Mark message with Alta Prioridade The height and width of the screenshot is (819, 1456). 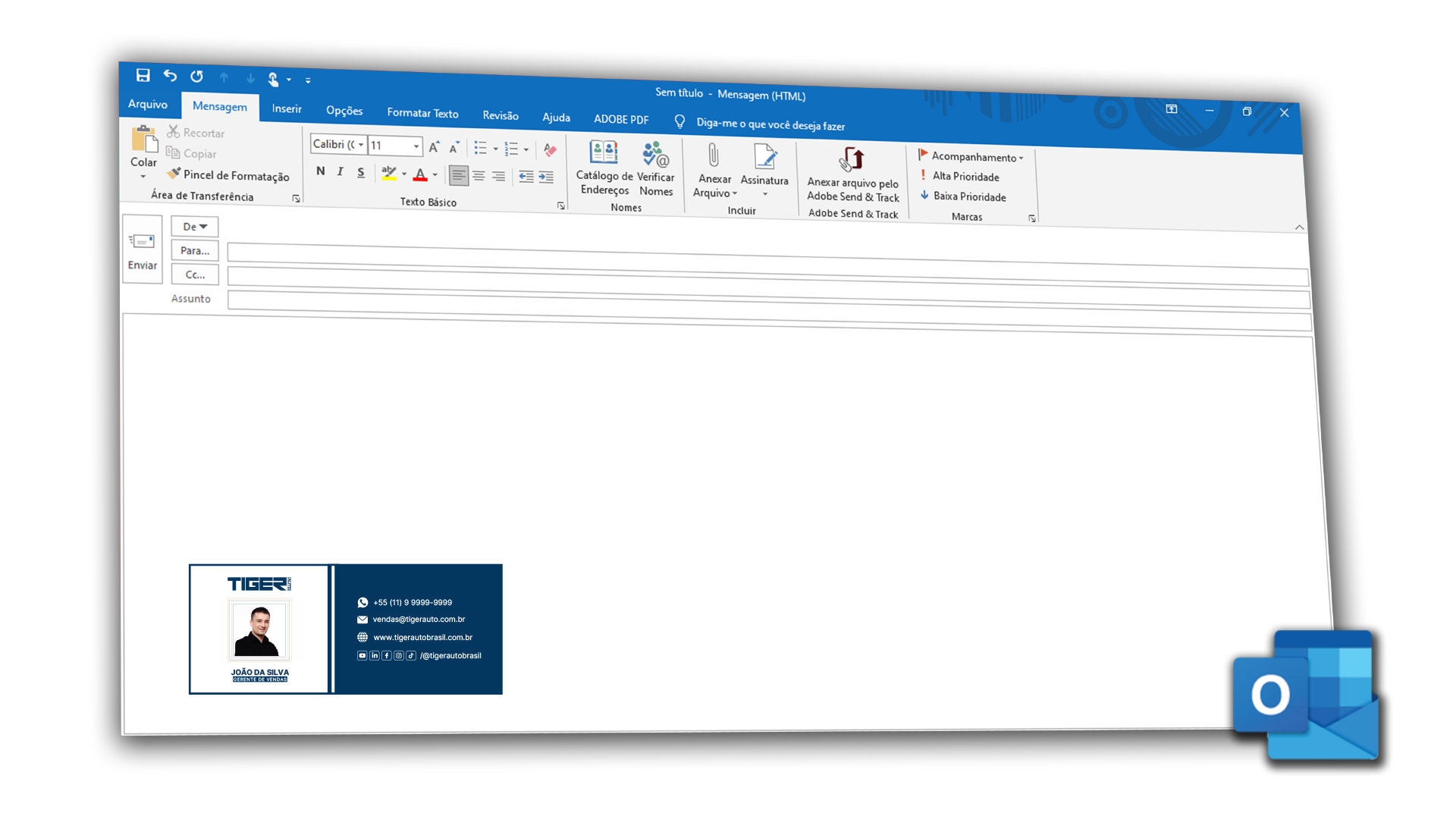click(965, 176)
